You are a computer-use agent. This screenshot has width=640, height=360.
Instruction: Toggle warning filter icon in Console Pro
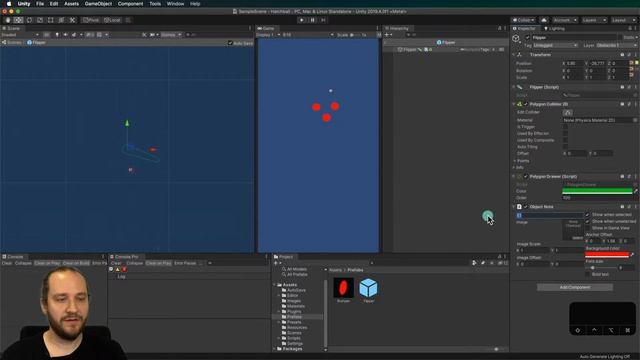[x=118, y=269]
